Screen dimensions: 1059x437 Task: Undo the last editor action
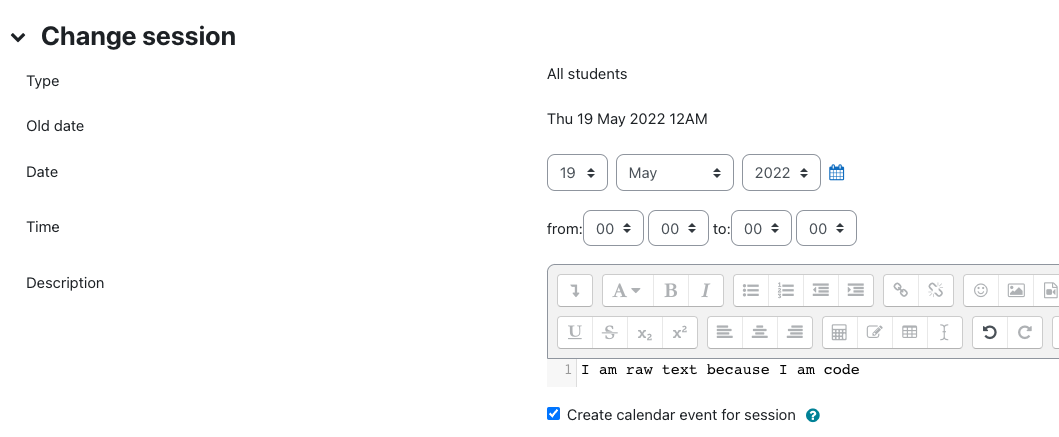(990, 332)
